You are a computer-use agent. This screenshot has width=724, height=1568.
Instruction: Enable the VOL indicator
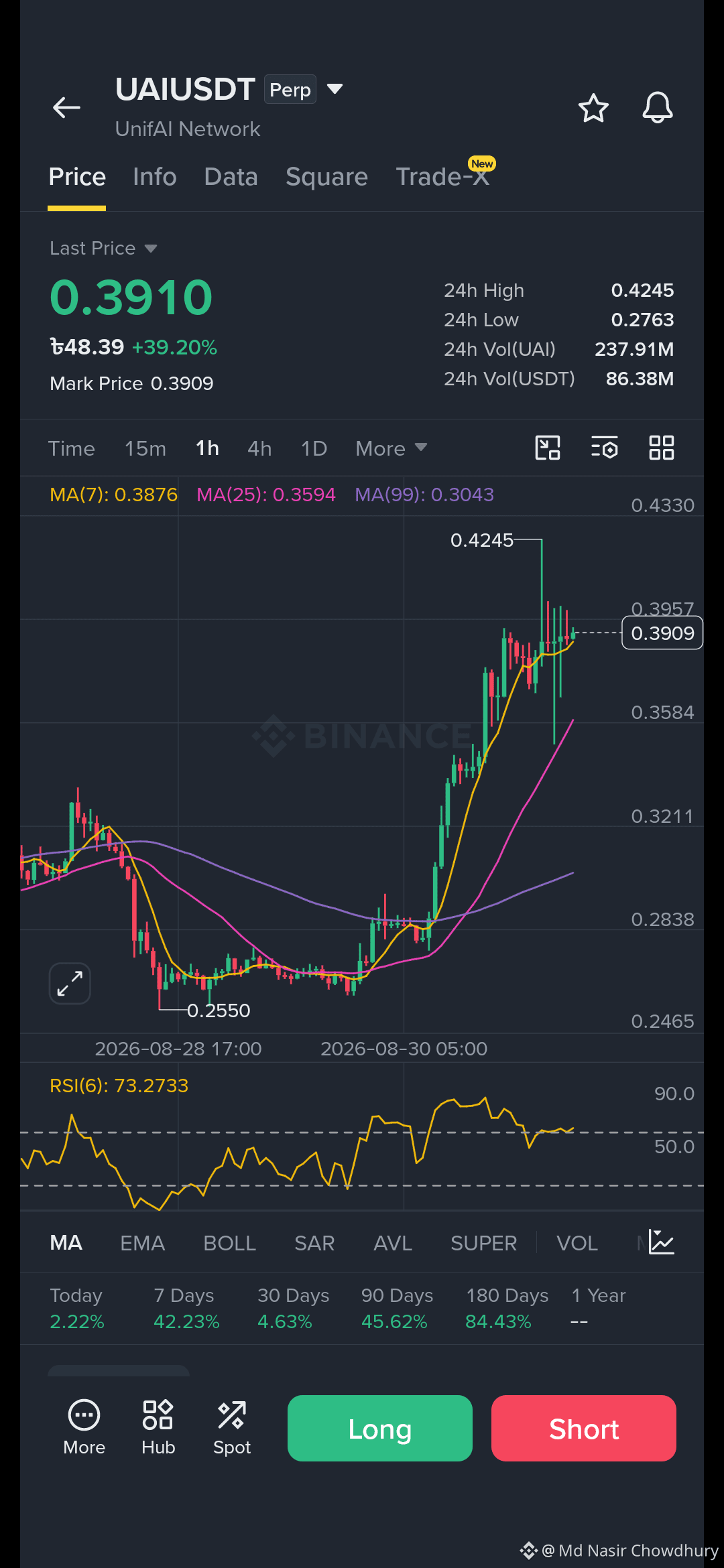[x=577, y=1243]
